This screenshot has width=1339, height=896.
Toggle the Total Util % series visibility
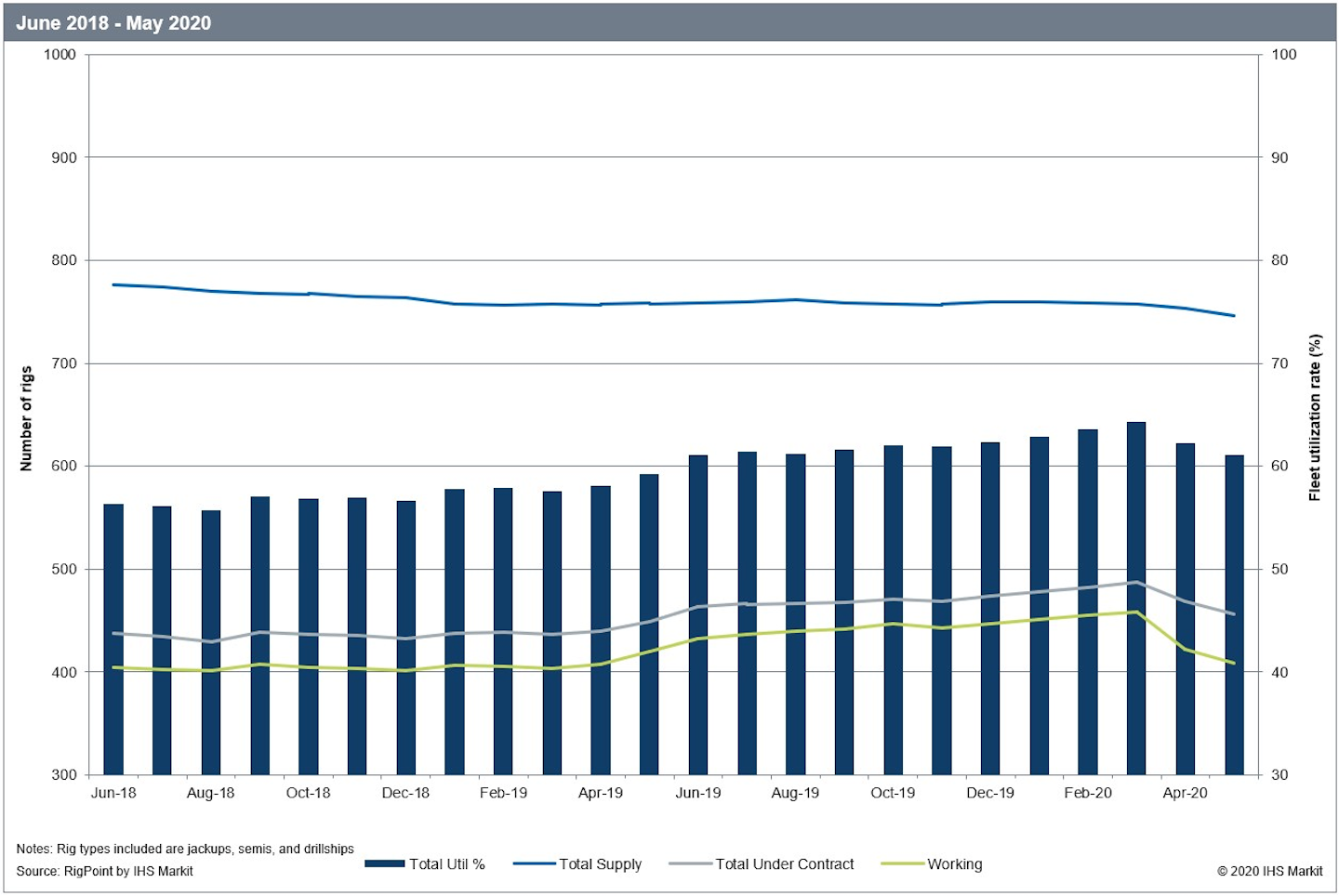[446, 864]
